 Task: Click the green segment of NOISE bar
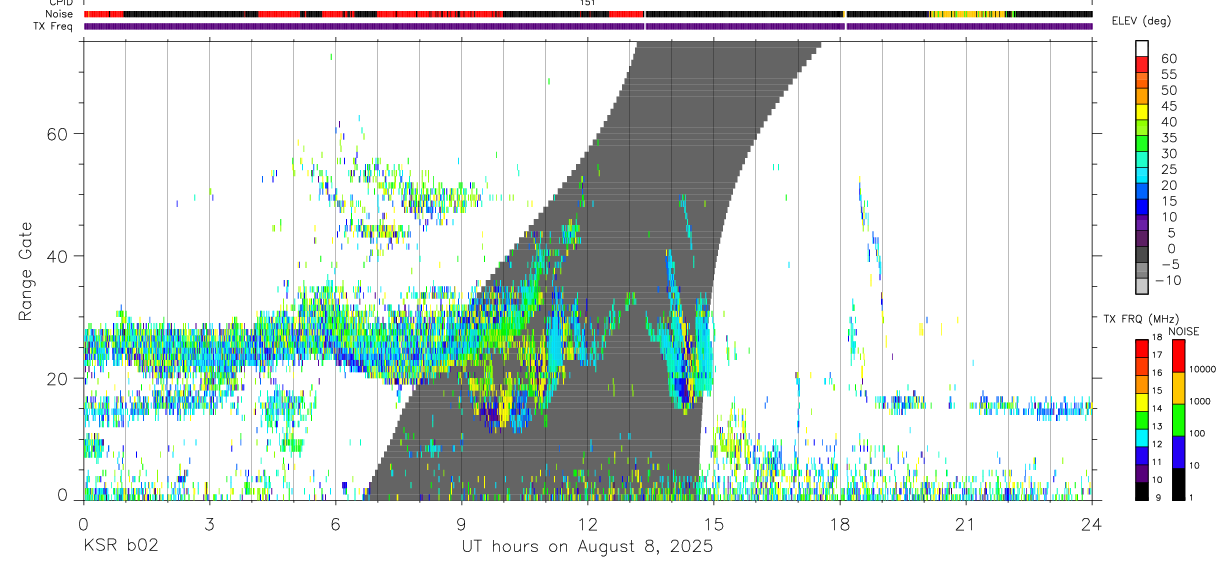pos(1178,420)
